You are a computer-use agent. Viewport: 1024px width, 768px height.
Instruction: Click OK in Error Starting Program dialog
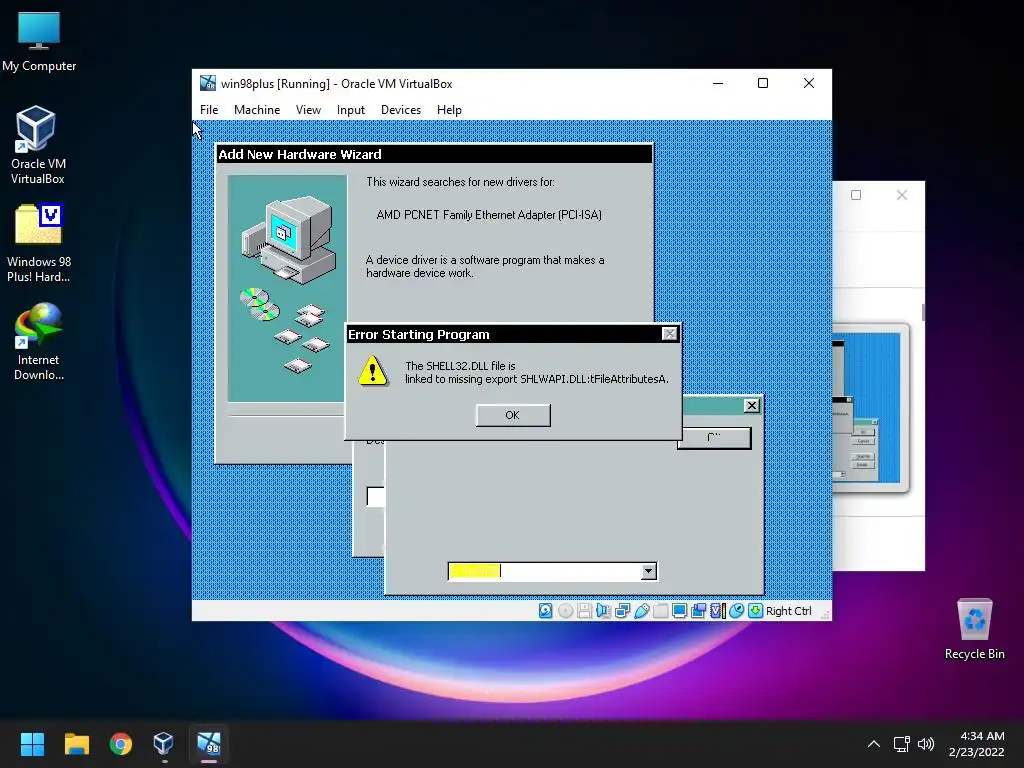click(513, 415)
